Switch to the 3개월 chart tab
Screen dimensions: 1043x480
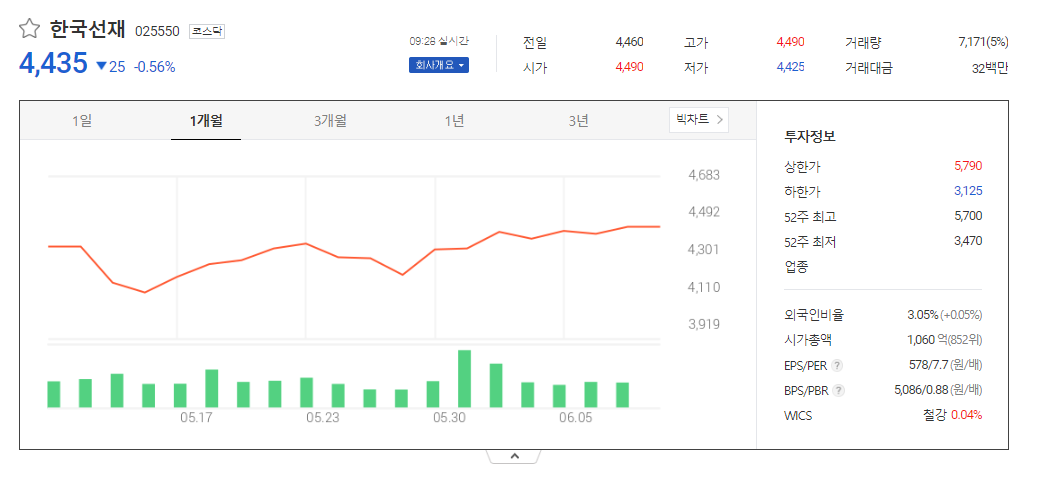coord(331,121)
